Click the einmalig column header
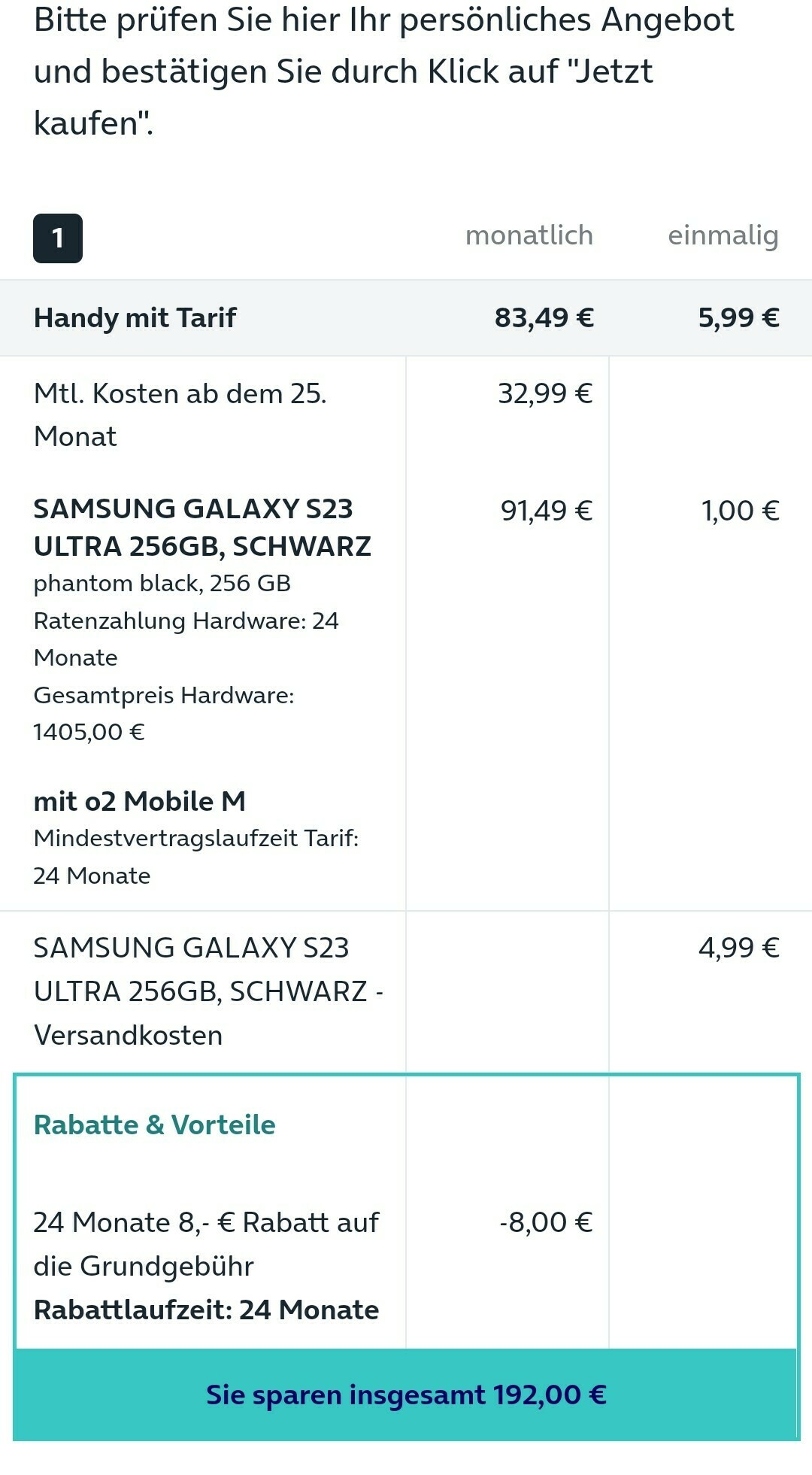The image size is (812, 1475). [x=723, y=236]
